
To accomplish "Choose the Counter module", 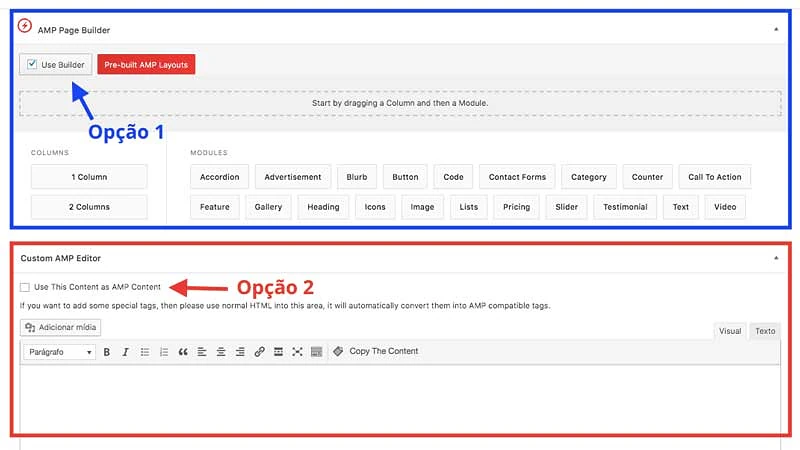I will click(647, 177).
